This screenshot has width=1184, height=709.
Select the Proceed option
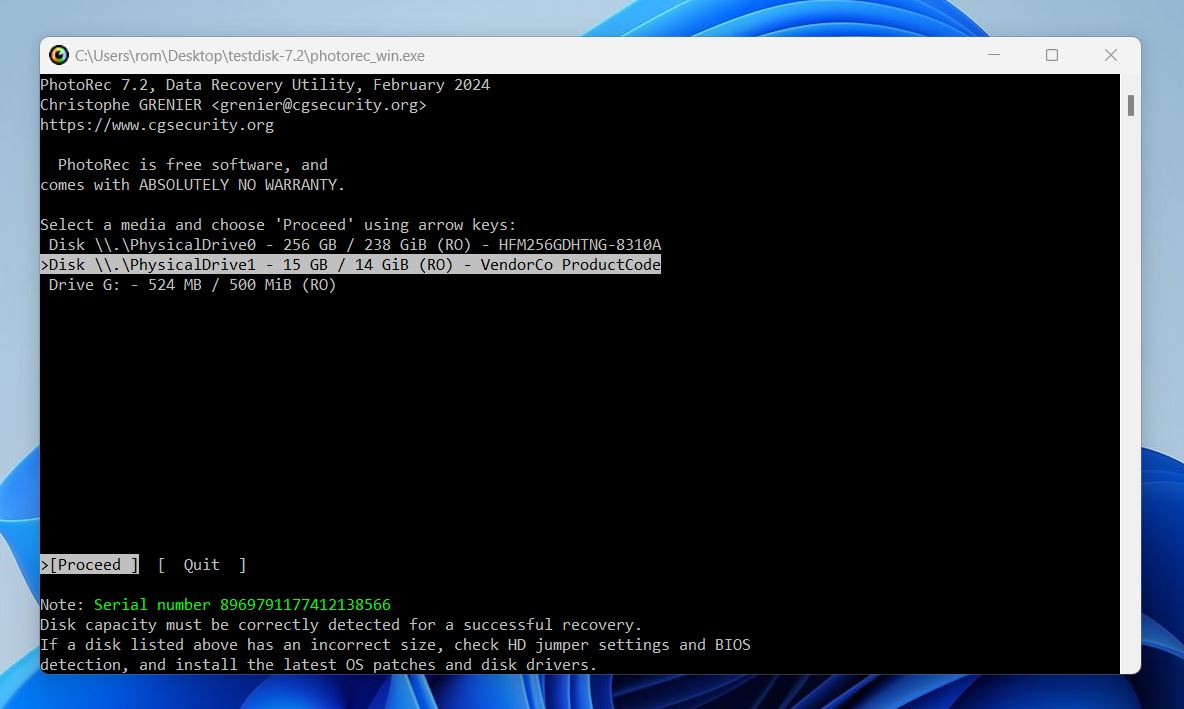pos(90,565)
